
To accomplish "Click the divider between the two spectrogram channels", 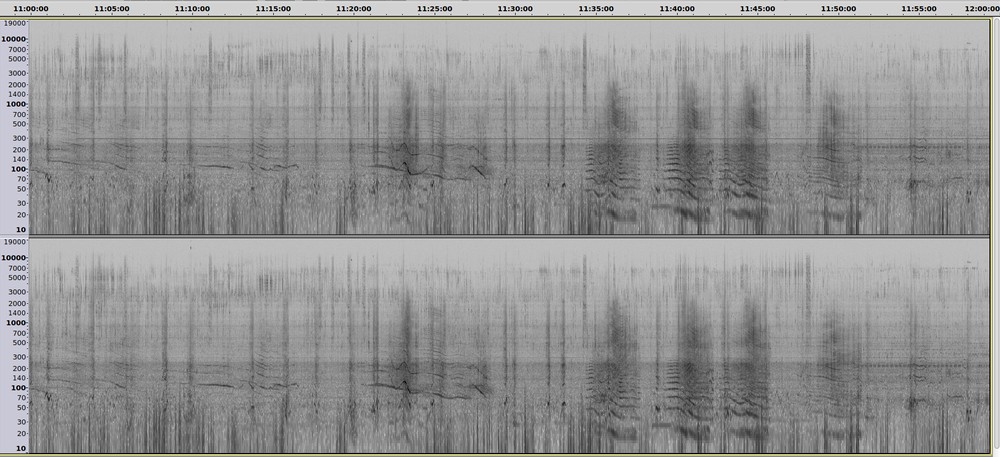I will (500, 236).
